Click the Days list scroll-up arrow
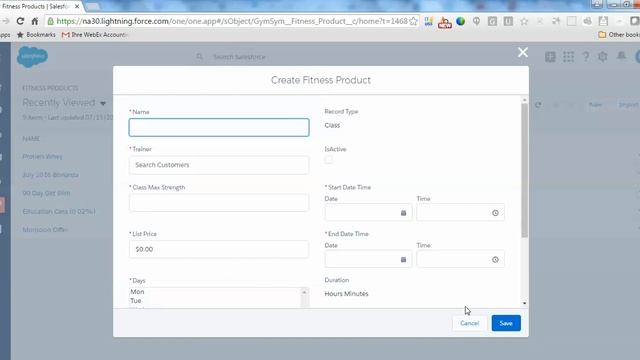640x360 pixels. [x=304, y=292]
